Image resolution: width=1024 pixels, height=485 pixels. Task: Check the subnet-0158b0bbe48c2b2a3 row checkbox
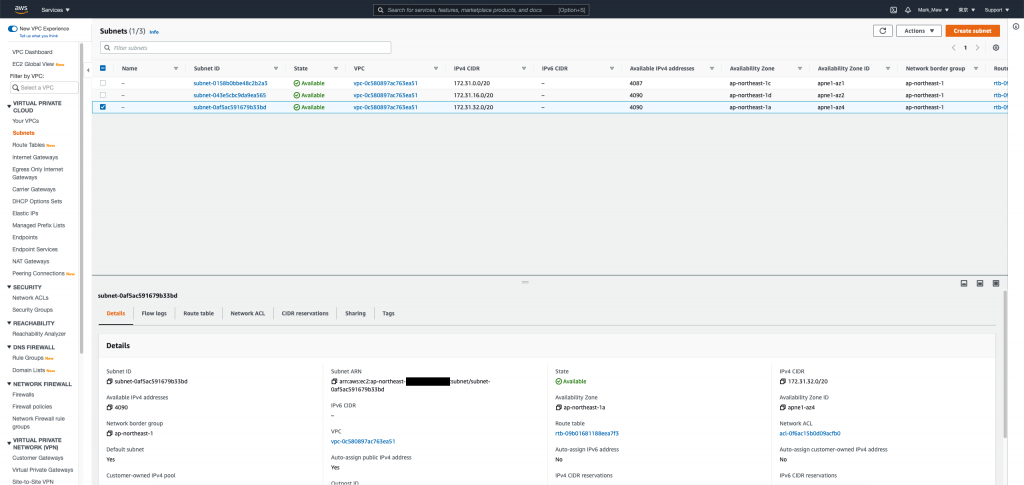point(103,84)
